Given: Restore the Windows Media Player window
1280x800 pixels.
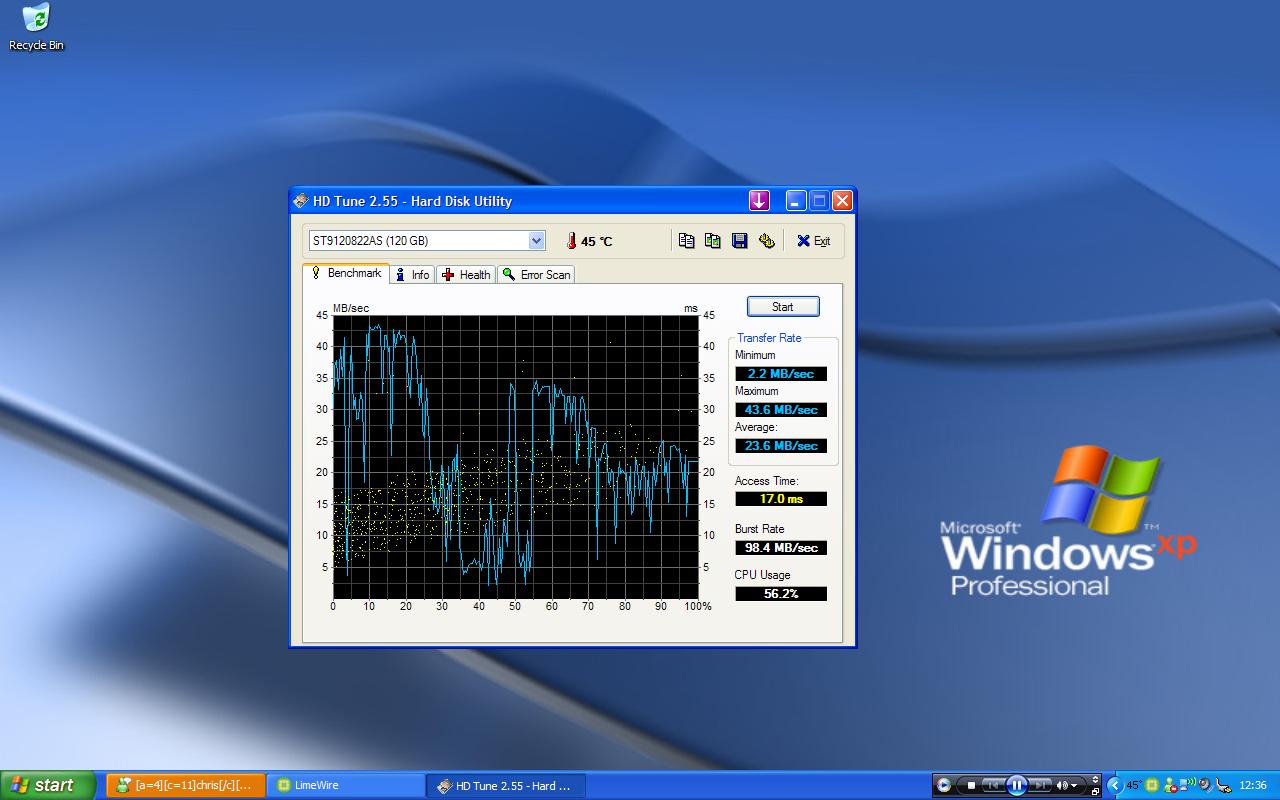Looking at the screenshot, I should [x=1095, y=792].
